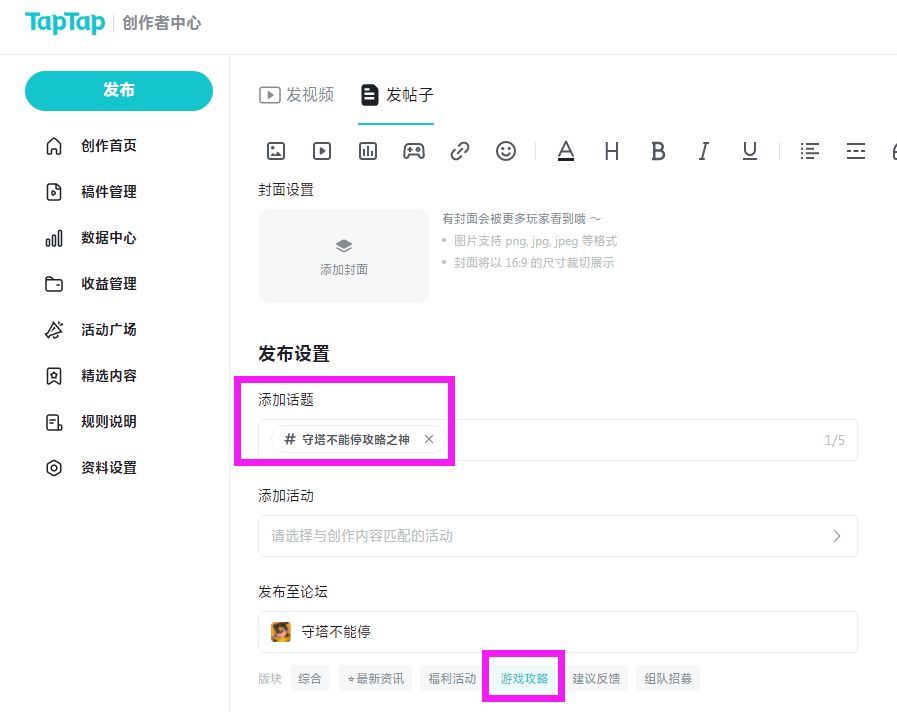Select the 游戏攻略 section
The height and width of the screenshot is (712, 897).
click(524, 679)
